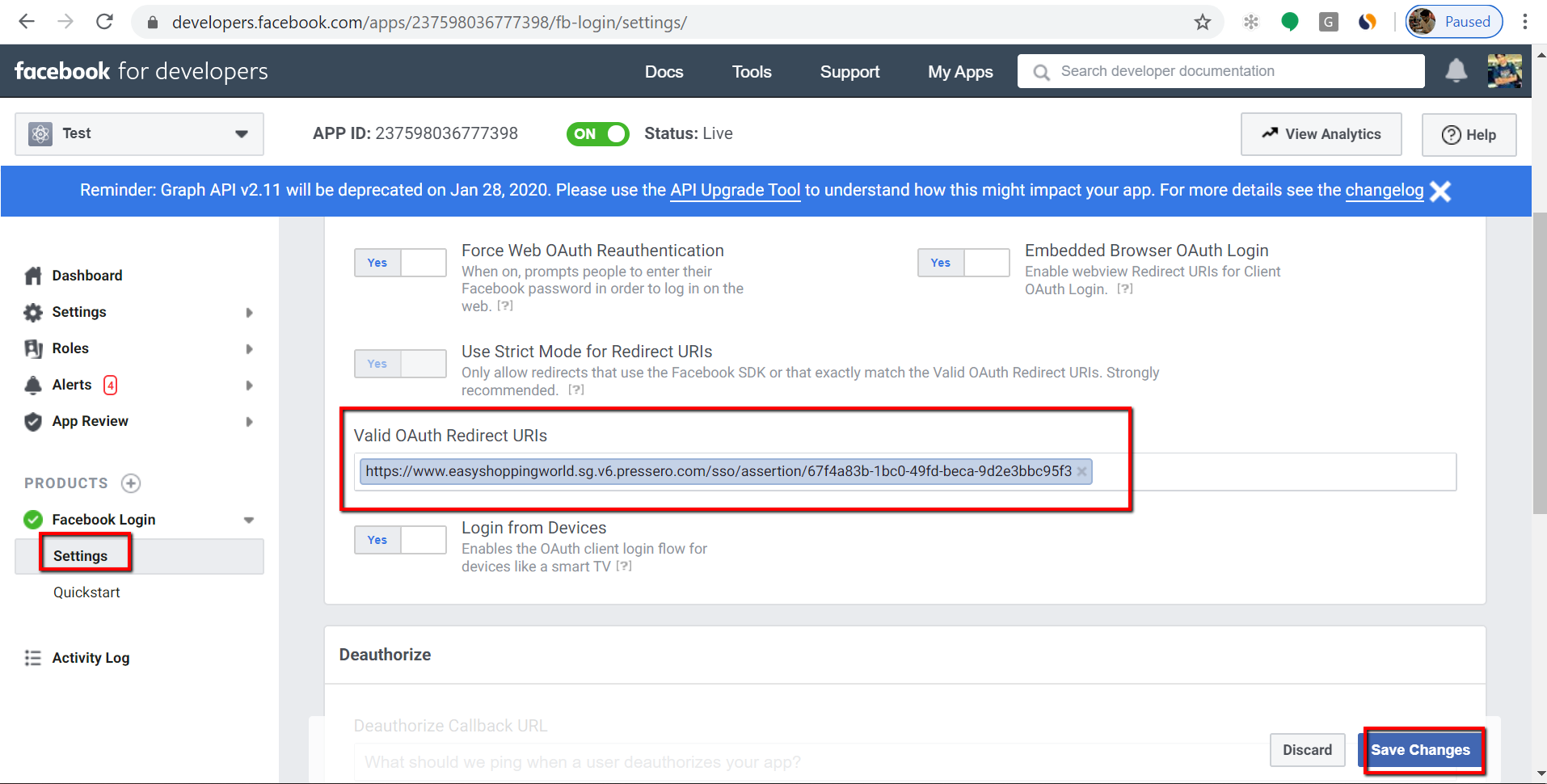
Task: Click in the Search developer documentation field
Action: pyautogui.click(x=1220, y=71)
